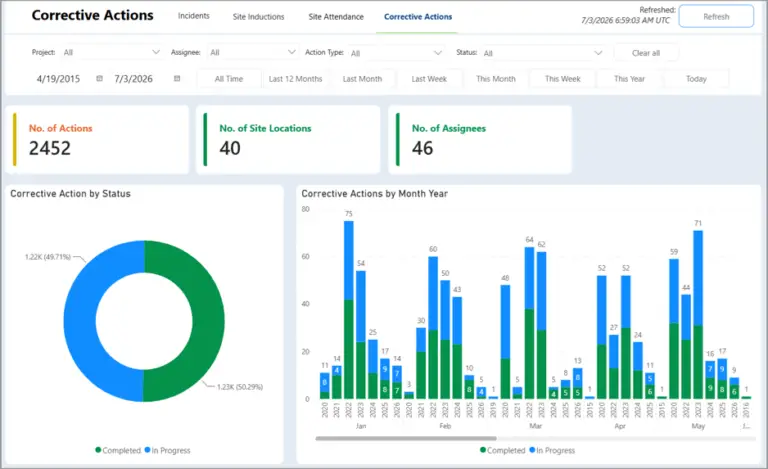Apply the This Year filter

(629, 79)
